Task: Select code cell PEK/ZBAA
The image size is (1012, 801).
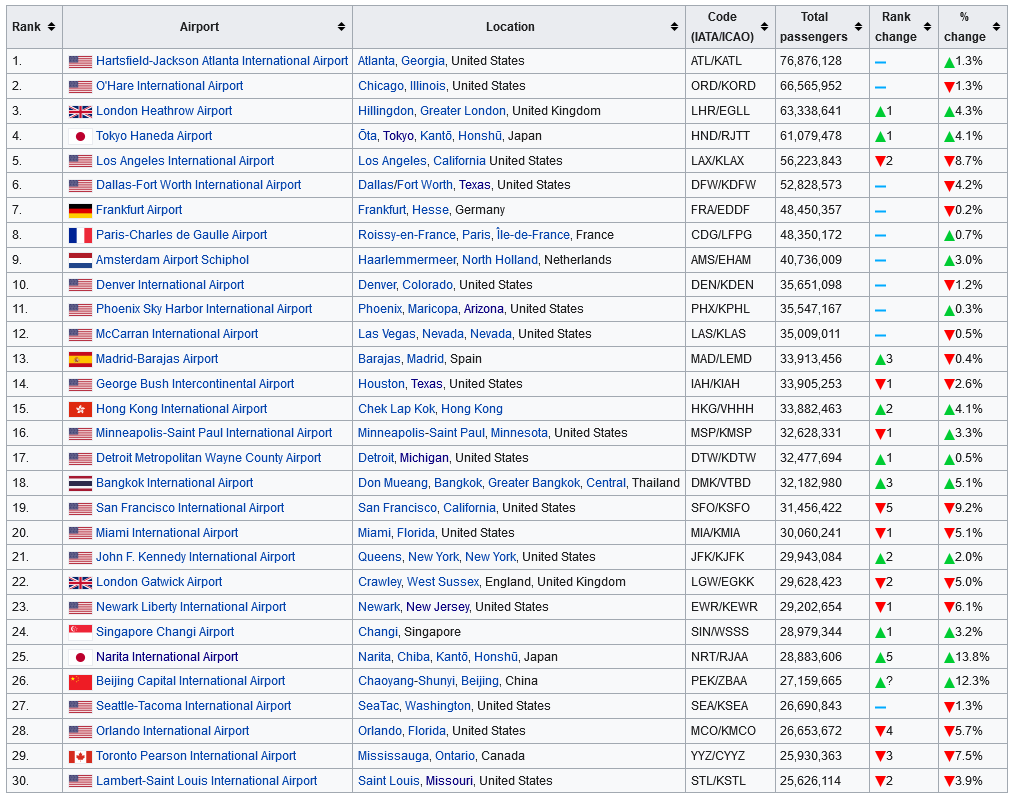Action: tap(719, 681)
